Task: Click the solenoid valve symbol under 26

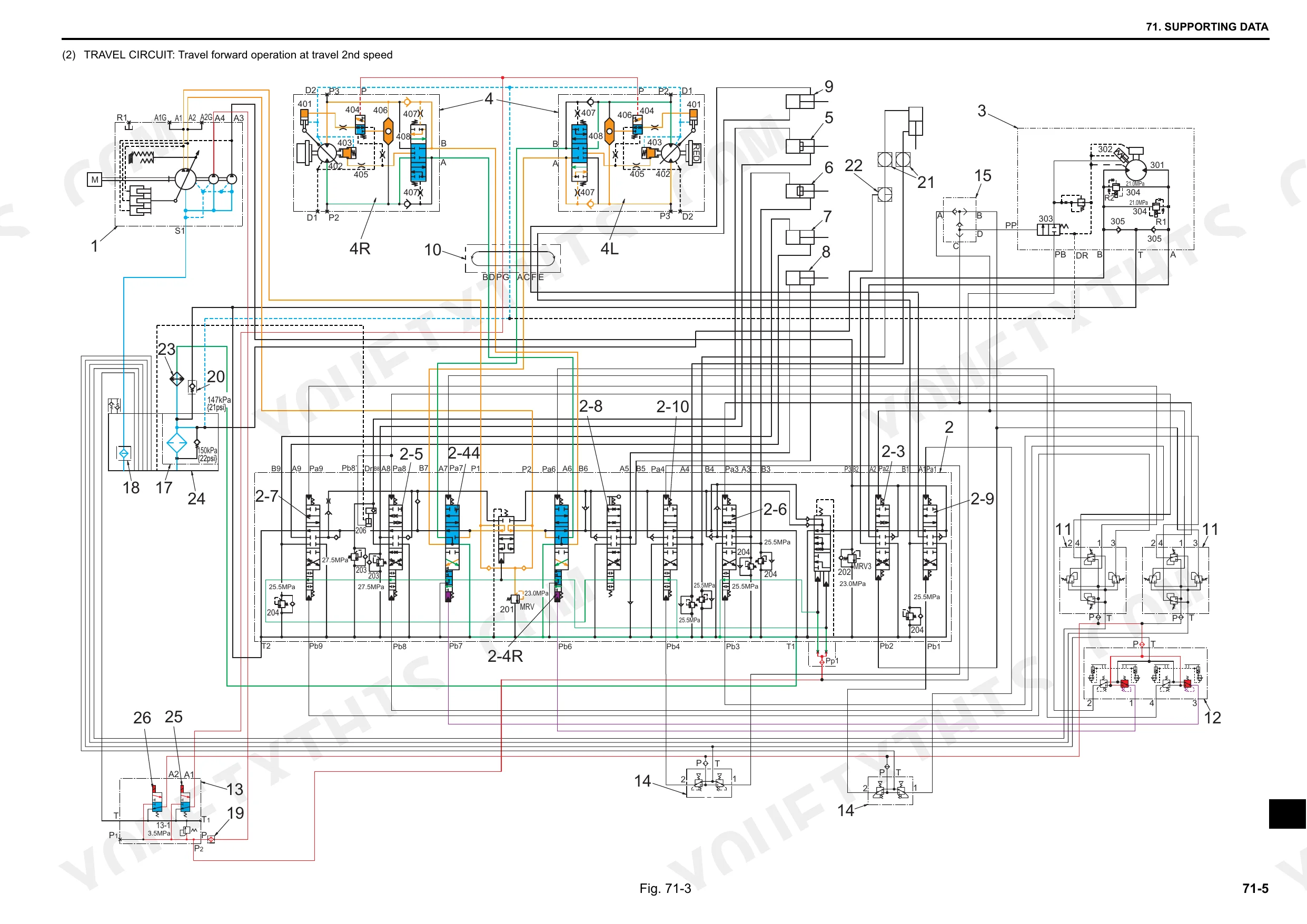Action: tap(156, 798)
